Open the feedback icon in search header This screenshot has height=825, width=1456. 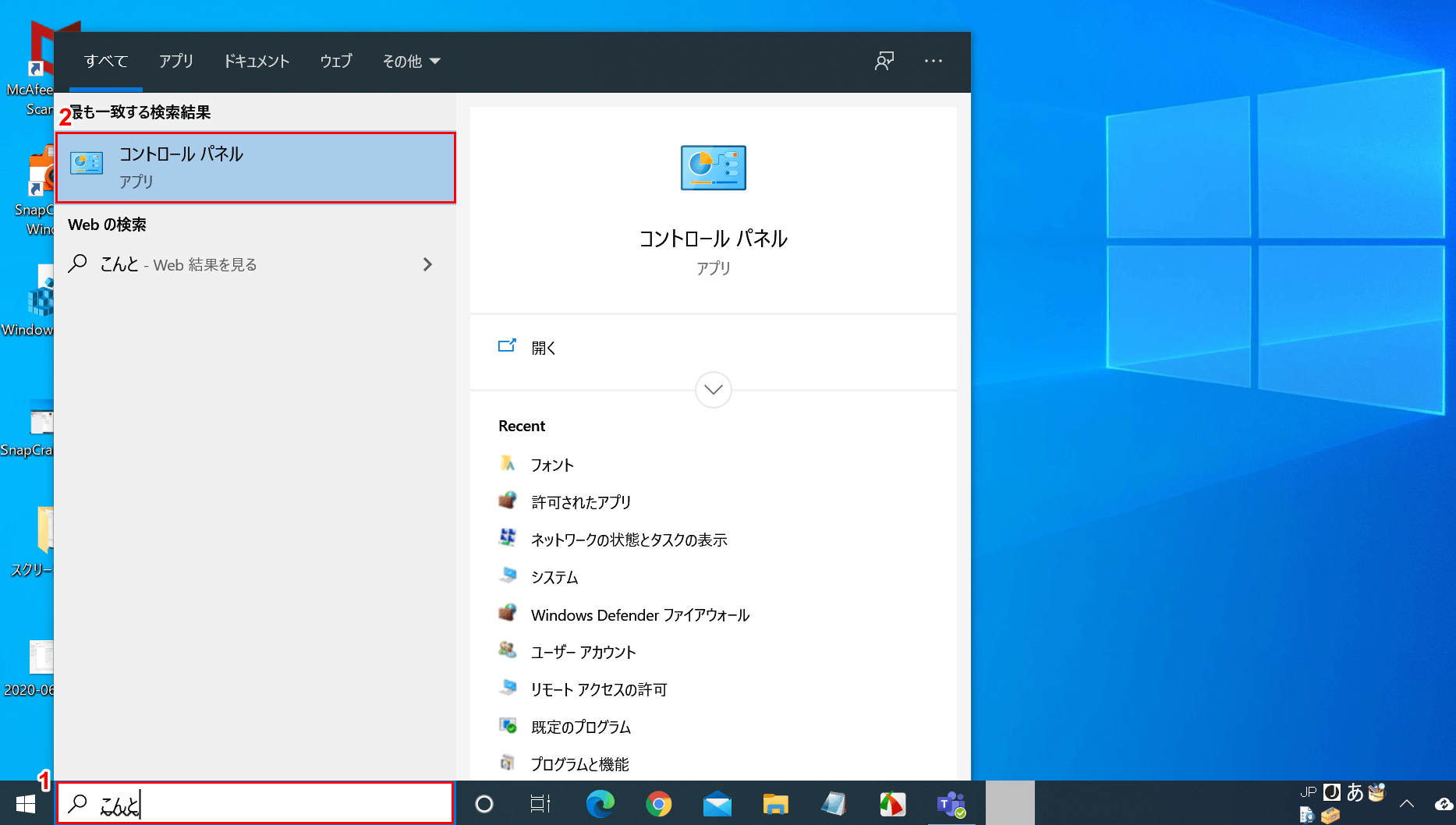coord(884,61)
